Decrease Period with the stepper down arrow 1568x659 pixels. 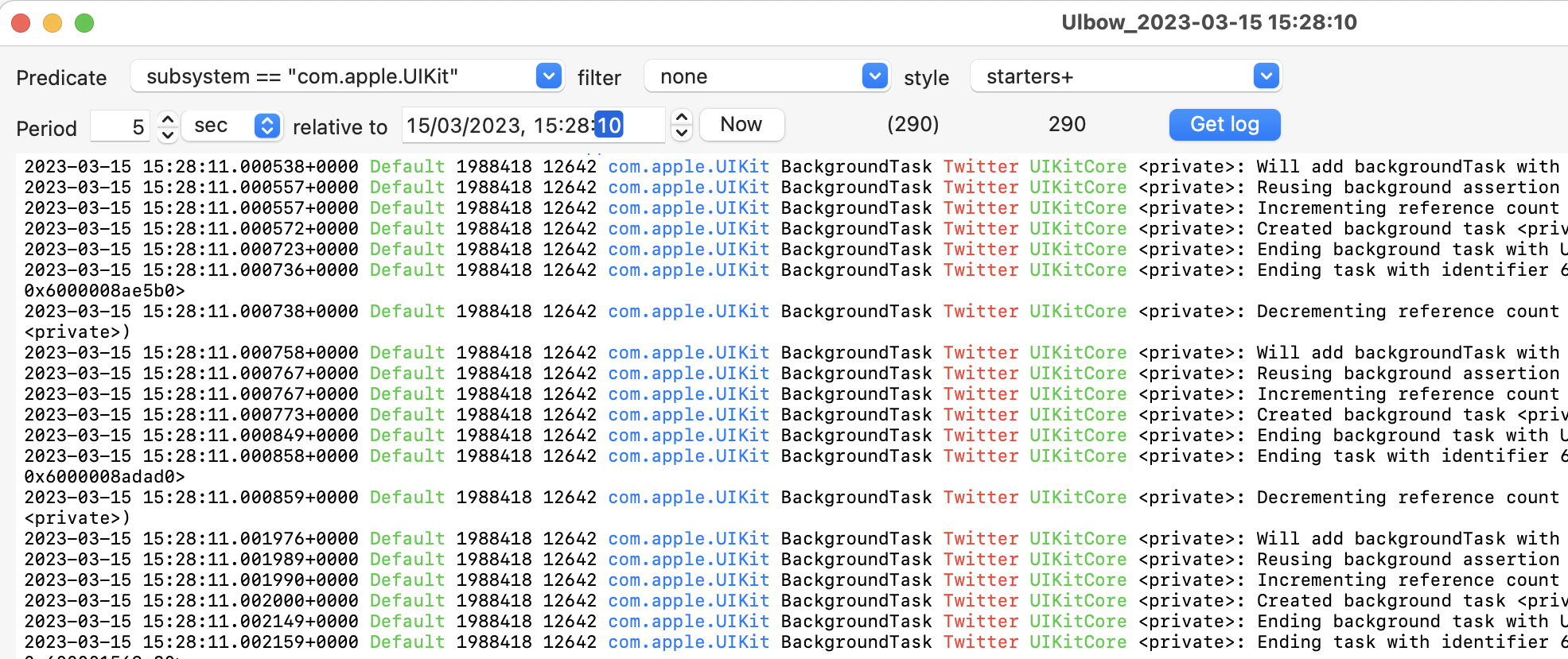click(x=167, y=134)
